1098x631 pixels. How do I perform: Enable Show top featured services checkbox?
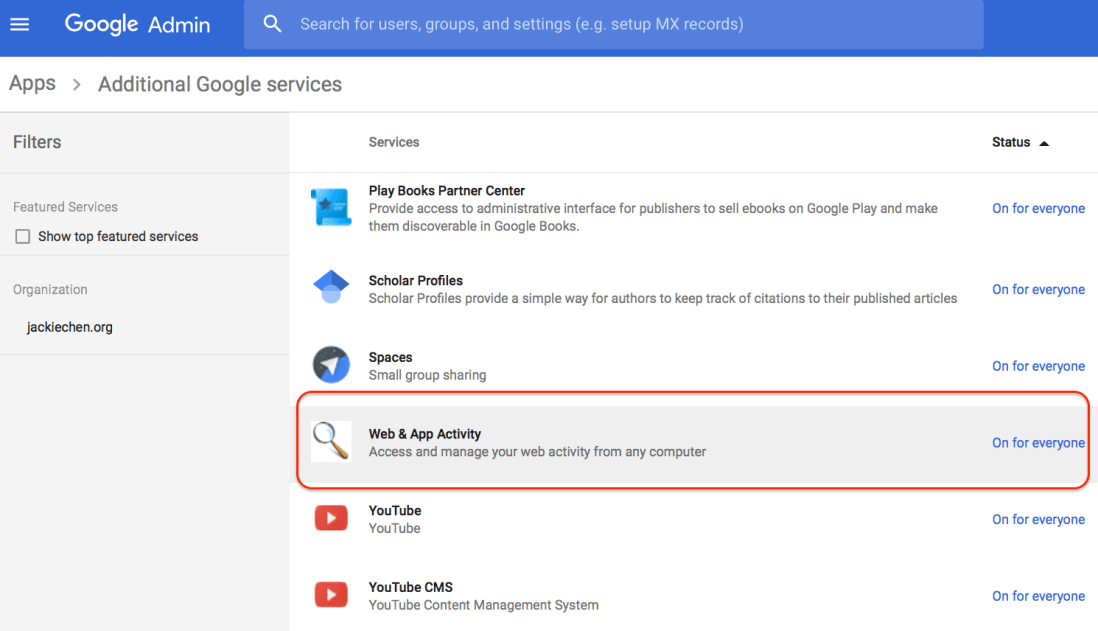[23, 237]
